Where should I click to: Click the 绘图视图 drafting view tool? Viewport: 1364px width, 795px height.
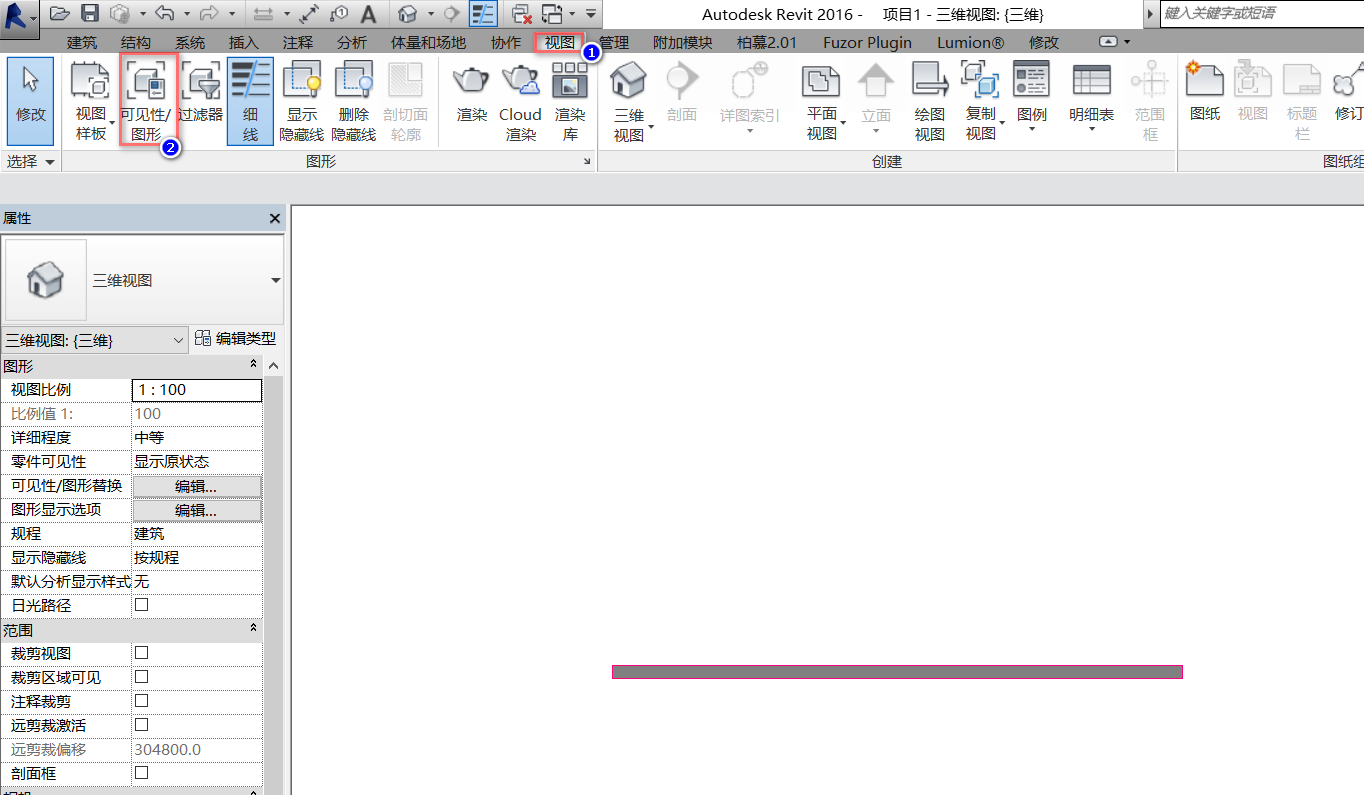[930, 100]
